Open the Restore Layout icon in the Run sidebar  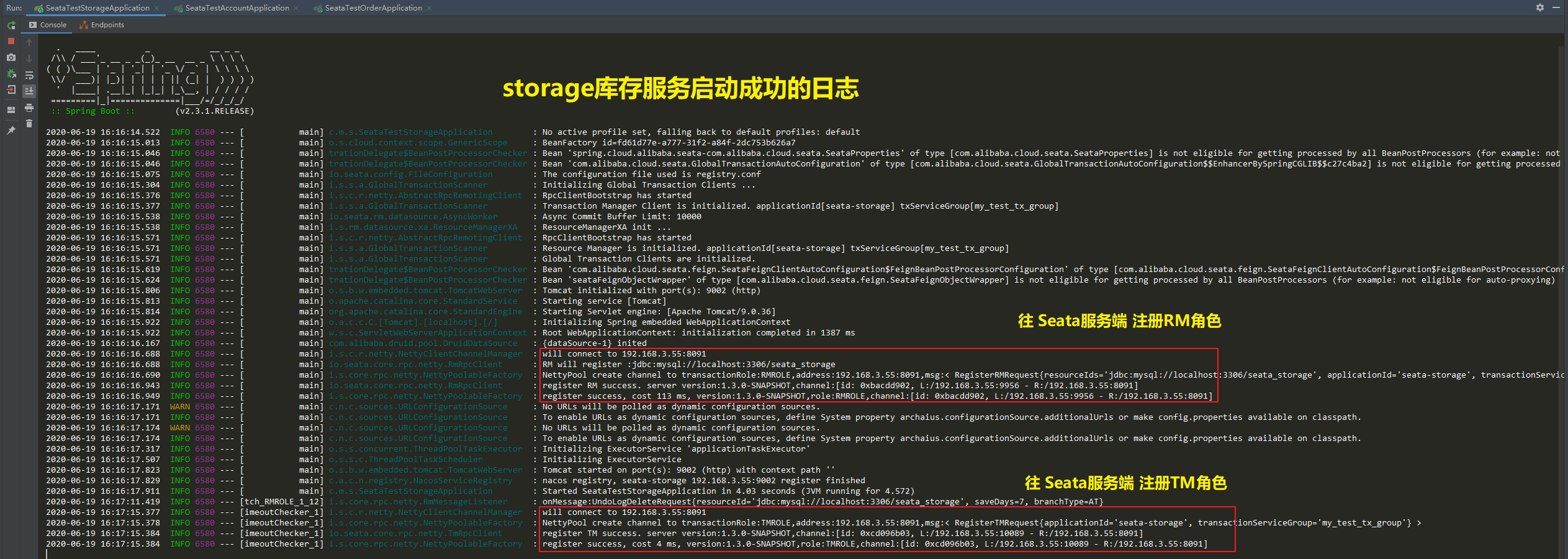tap(11, 110)
